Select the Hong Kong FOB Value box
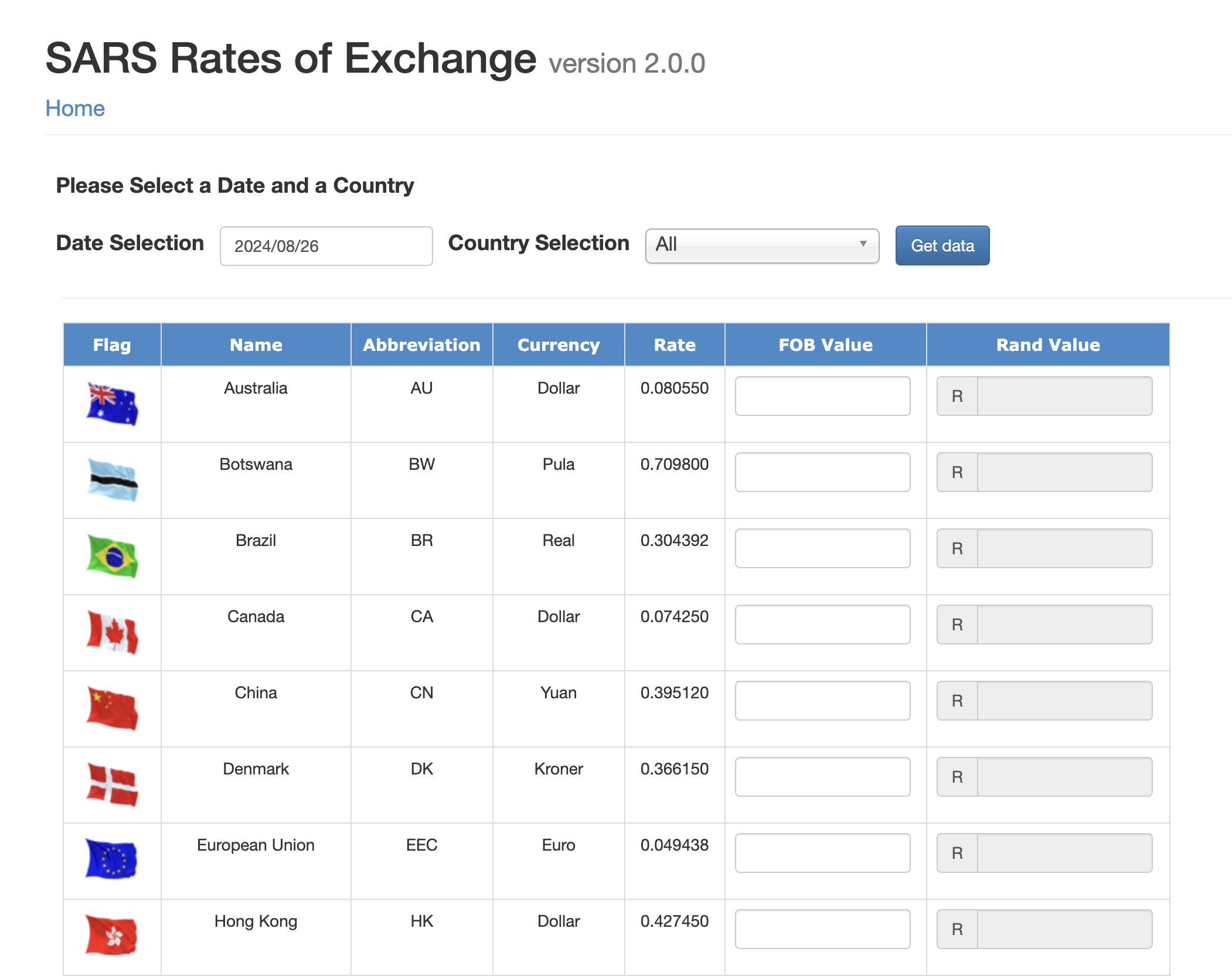1232x976 pixels. (x=822, y=929)
